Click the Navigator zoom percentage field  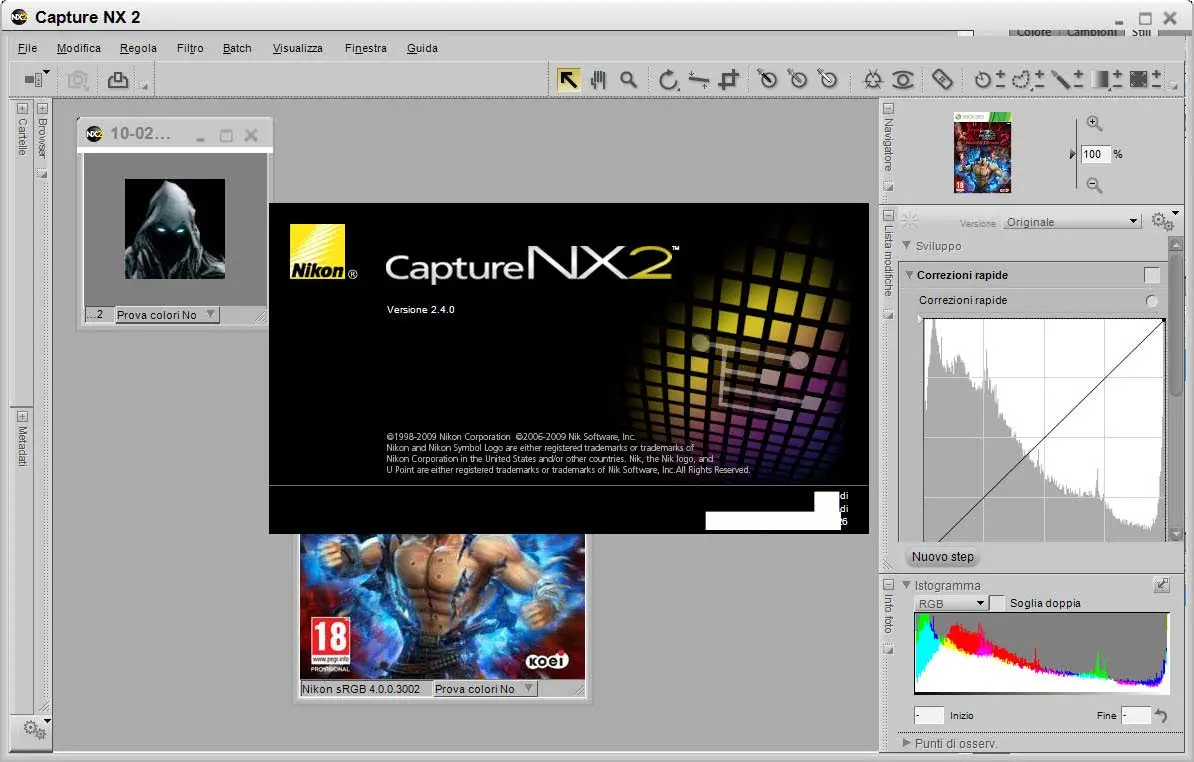point(1095,154)
